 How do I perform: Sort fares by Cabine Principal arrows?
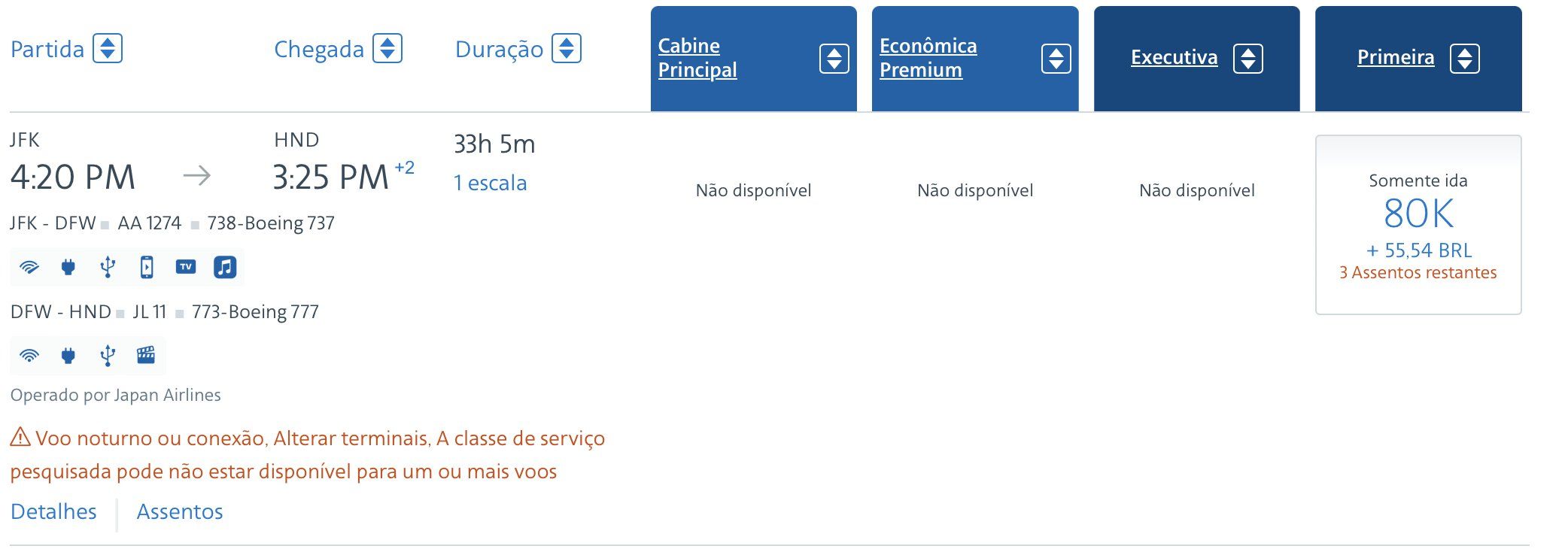[834, 59]
